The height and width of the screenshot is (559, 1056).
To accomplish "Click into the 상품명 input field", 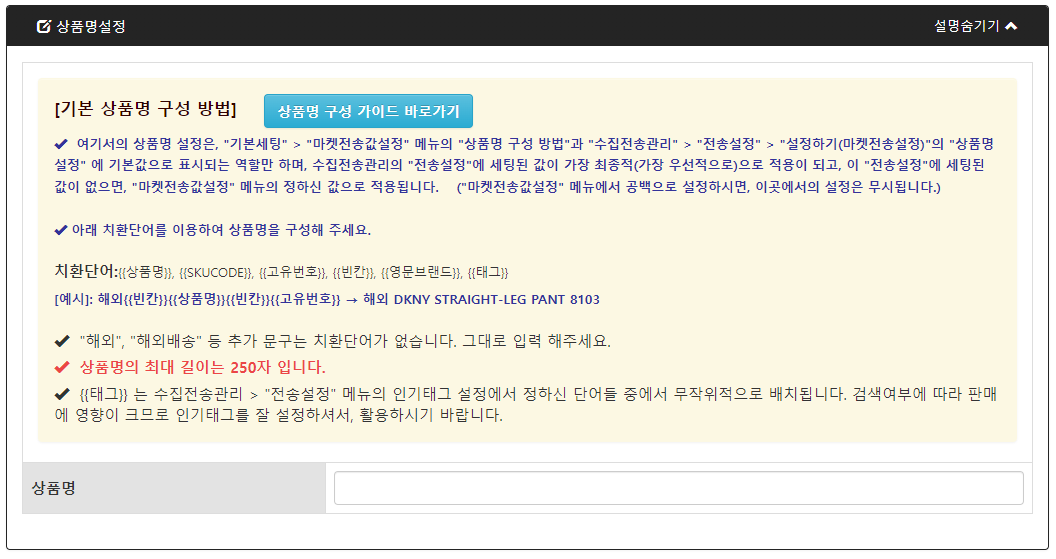I will coord(678,488).
